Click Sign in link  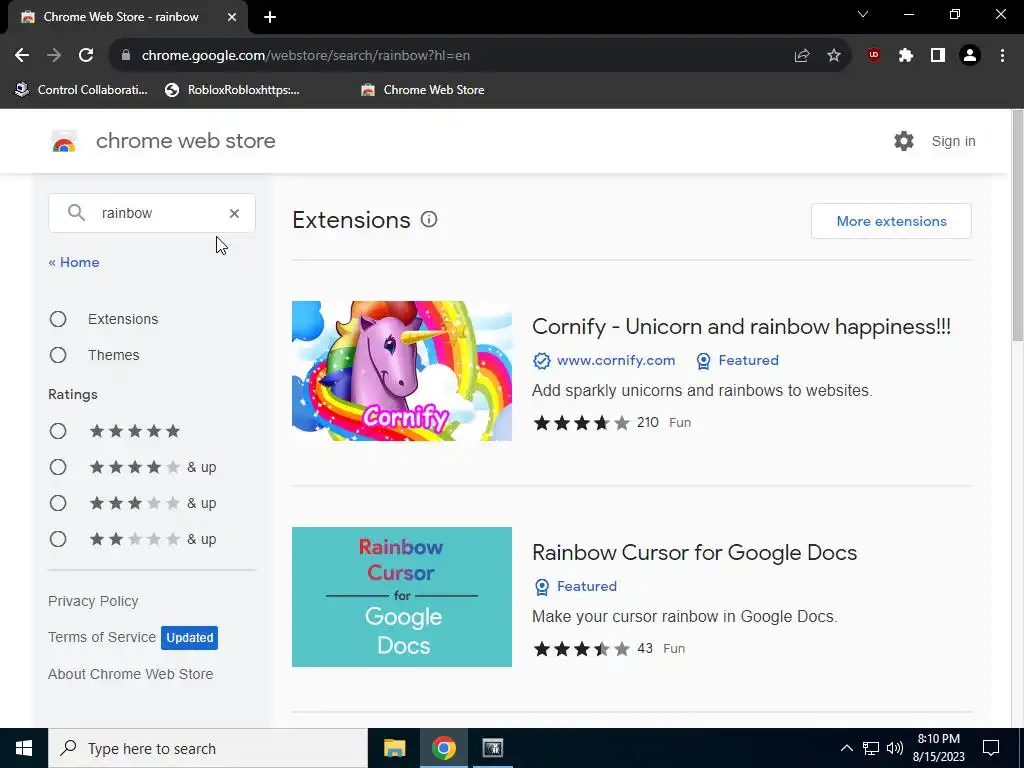pos(953,141)
